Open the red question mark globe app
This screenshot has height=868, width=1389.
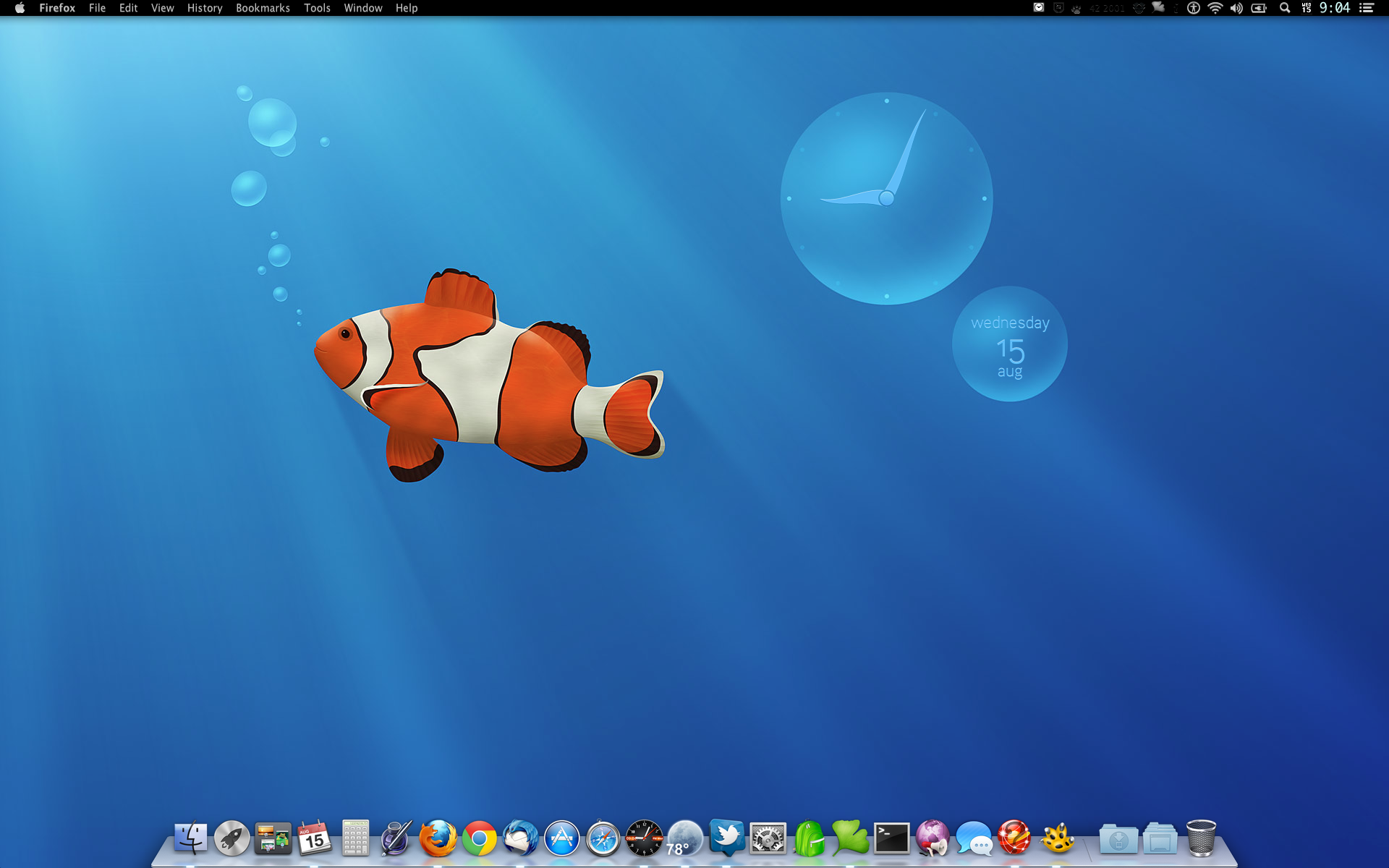pos(1014,838)
